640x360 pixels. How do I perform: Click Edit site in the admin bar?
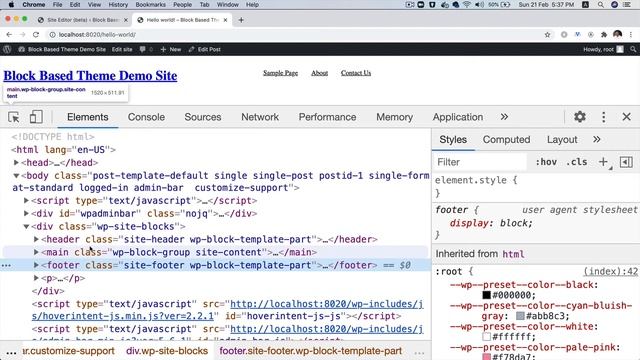point(122,49)
